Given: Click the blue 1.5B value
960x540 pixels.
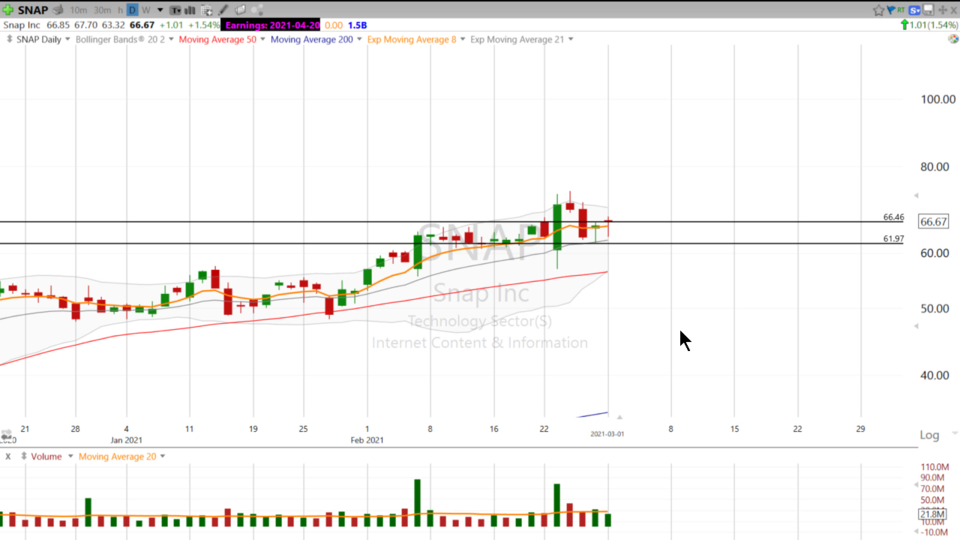Looking at the screenshot, I should pyautogui.click(x=358, y=25).
